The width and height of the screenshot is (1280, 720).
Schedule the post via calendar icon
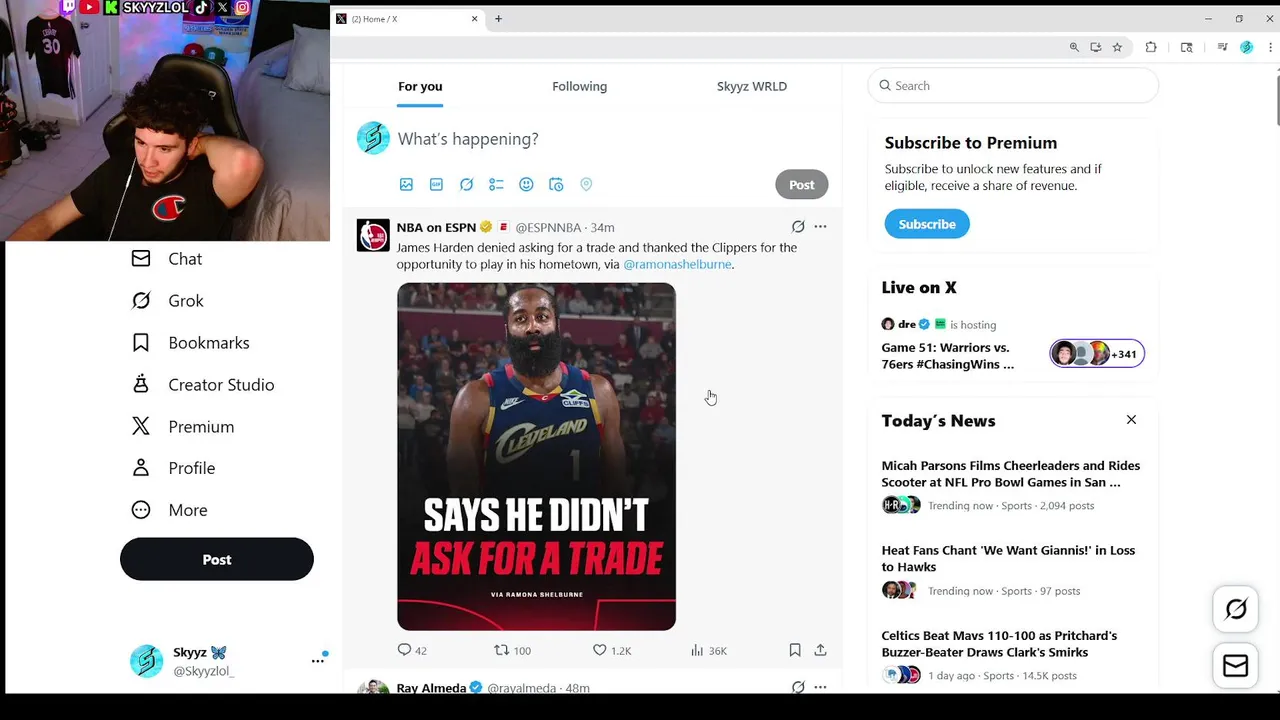click(556, 184)
